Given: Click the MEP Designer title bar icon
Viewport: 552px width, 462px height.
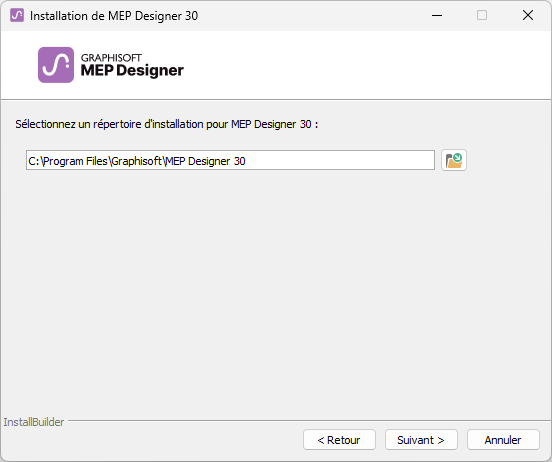Looking at the screenshot, I should click(17, 15).
